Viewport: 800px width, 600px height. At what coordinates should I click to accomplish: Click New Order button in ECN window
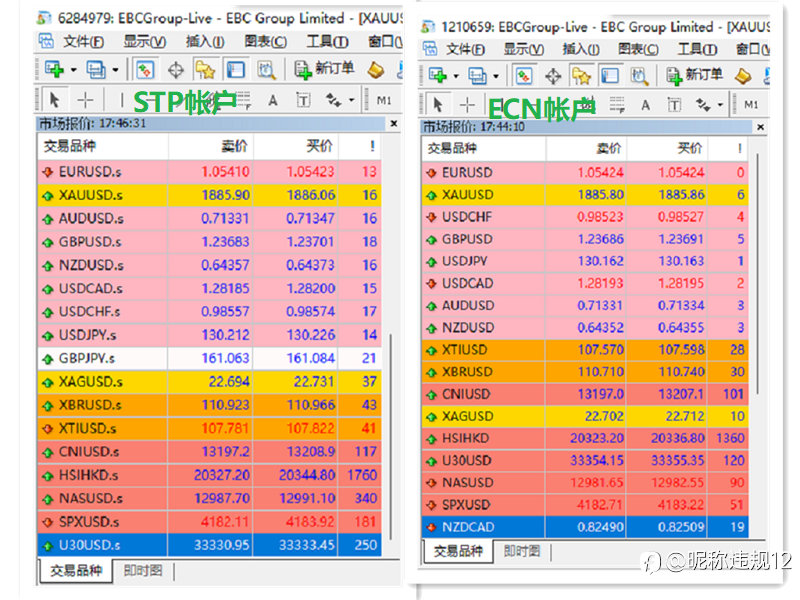tap(695, 76)
